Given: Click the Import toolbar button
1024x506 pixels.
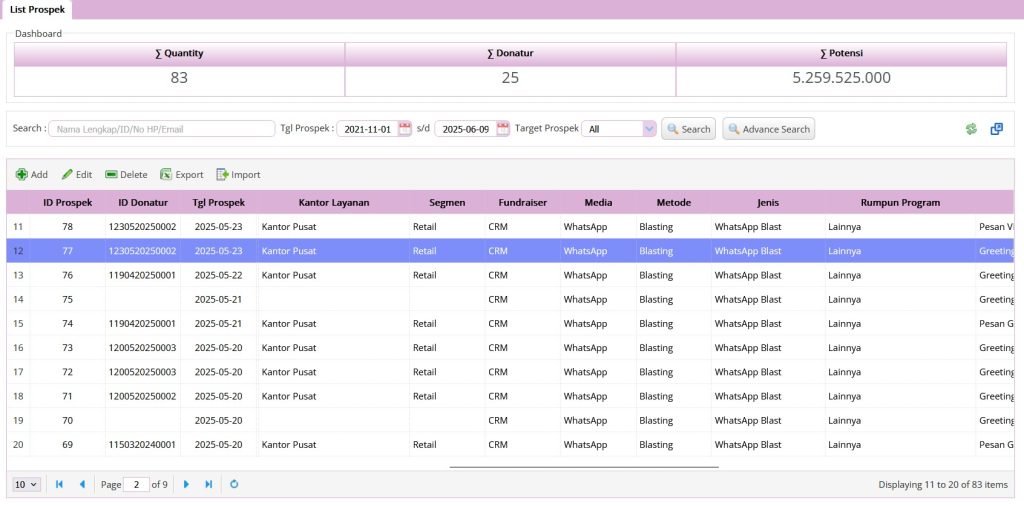Looking at the screenshot, I should tap(238, 174).
